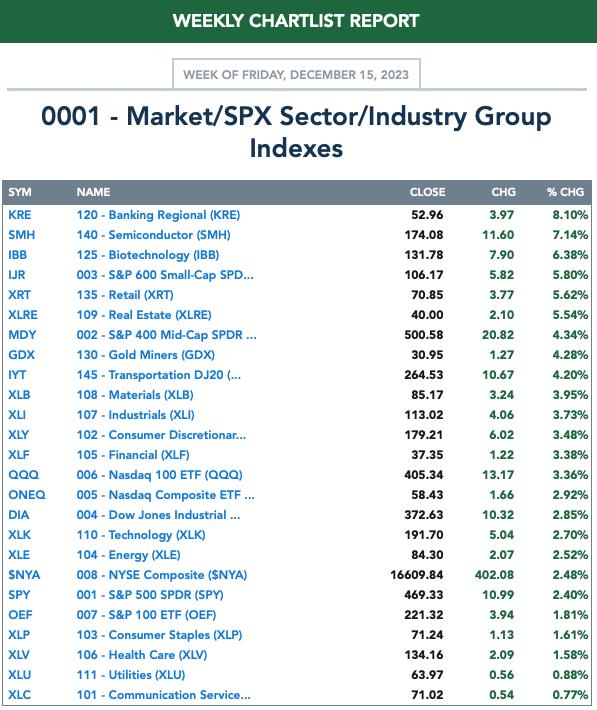Open 109 - Real Estate (XLRE)

144,315
